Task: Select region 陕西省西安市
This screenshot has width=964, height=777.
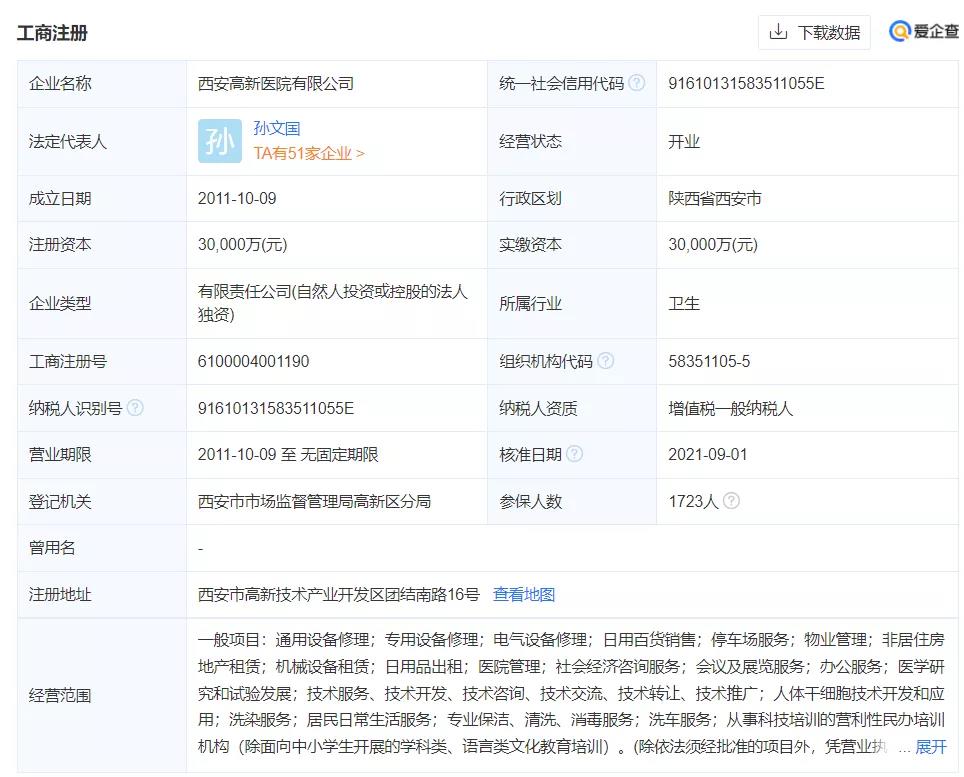Action: coord(715,199)
